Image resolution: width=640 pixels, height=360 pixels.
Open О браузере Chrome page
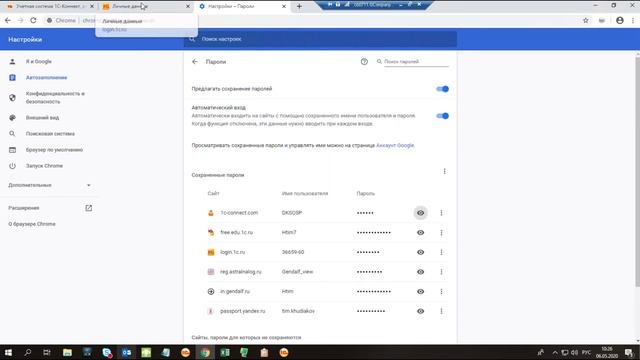point(32,224)
